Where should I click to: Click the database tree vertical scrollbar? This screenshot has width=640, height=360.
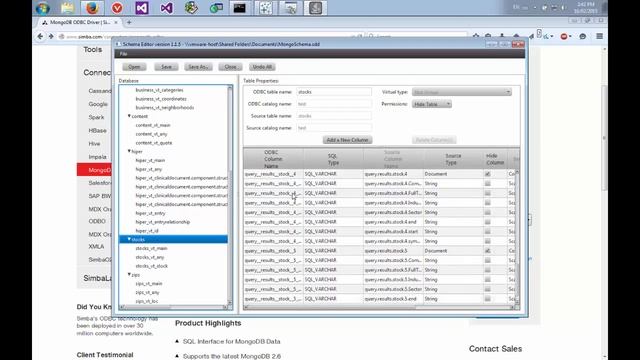click(x=230, y=195)
